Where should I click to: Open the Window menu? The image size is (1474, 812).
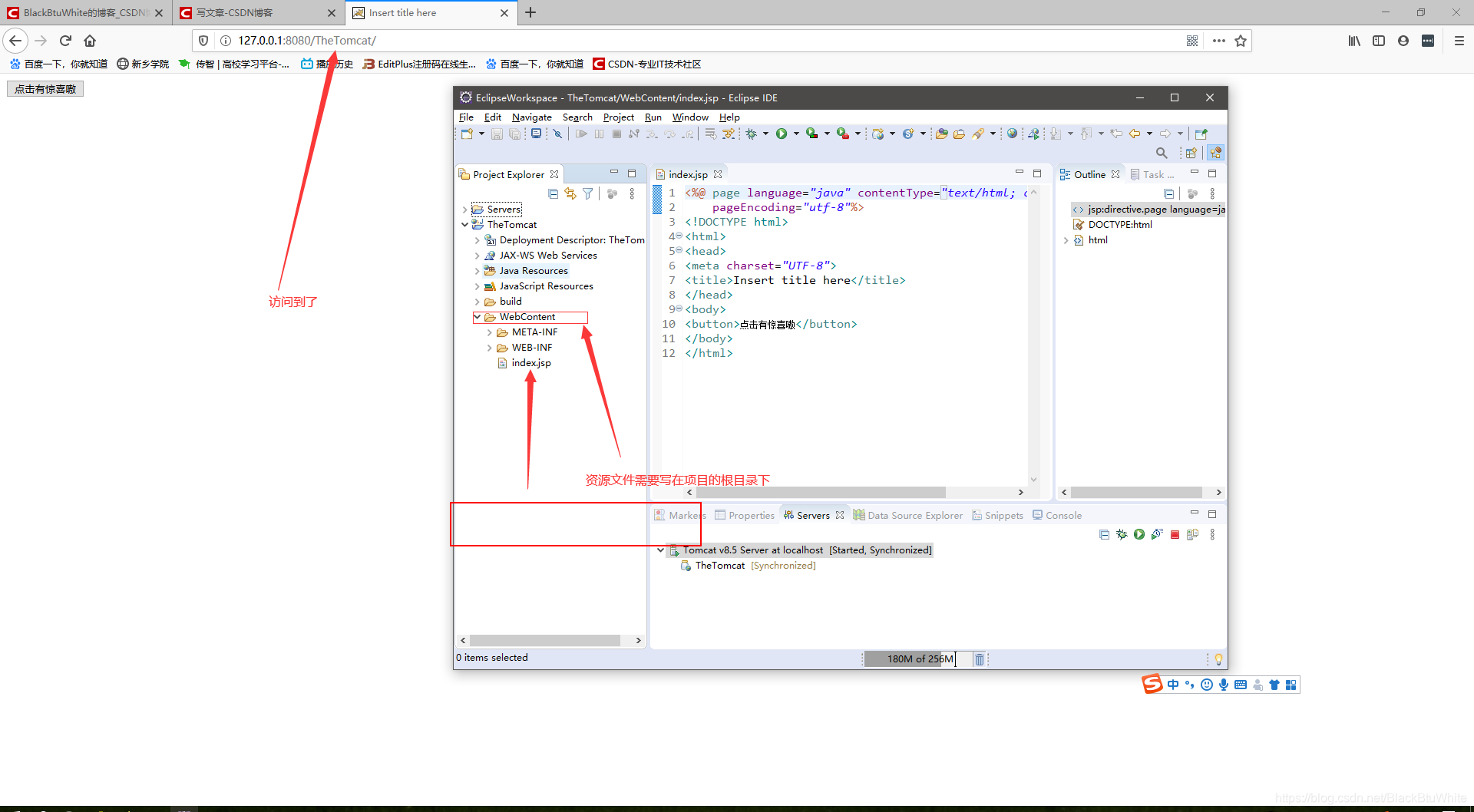click(x=690, y=117)
